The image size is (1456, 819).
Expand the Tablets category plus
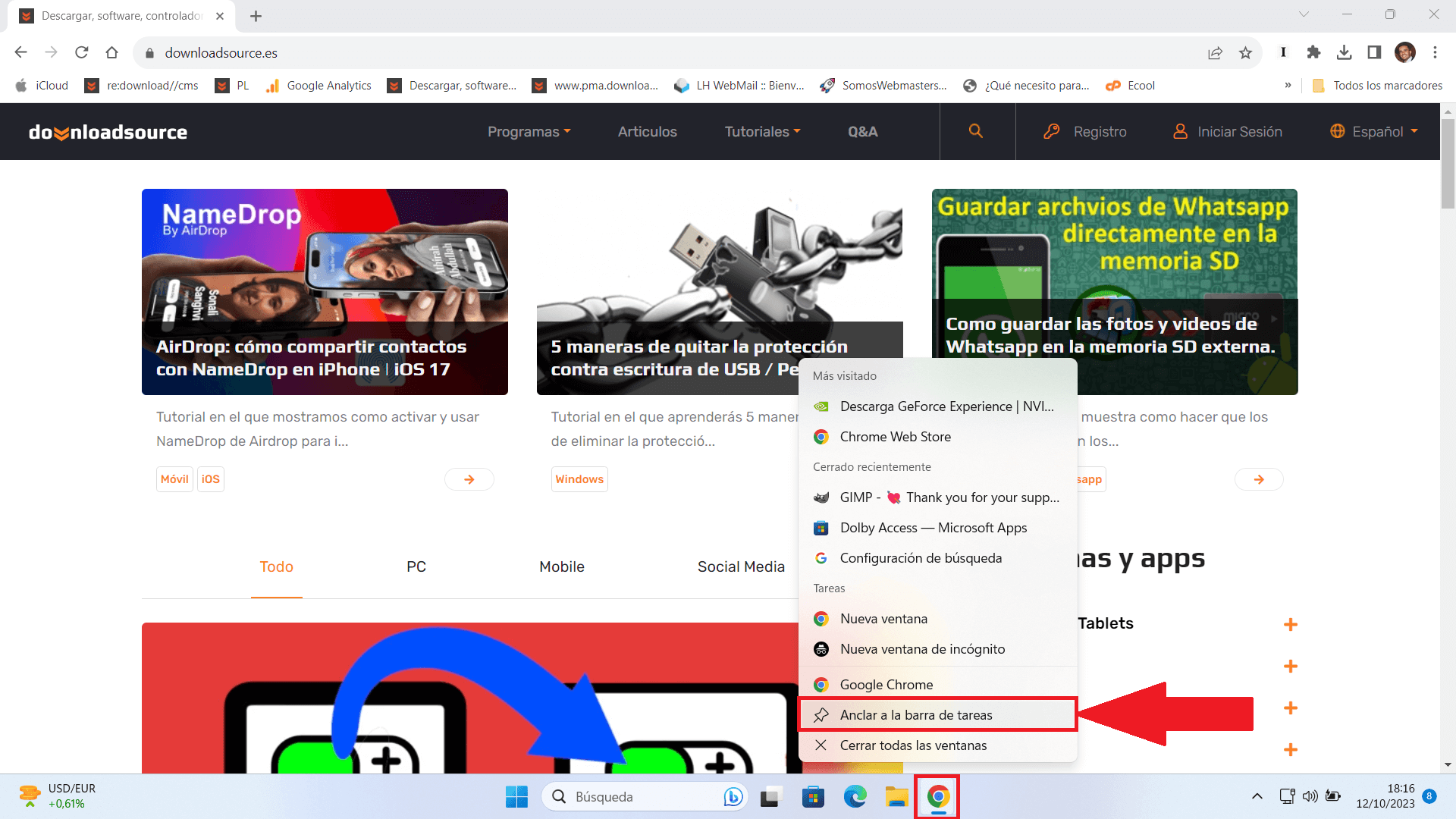click(x=1290, y=624)
